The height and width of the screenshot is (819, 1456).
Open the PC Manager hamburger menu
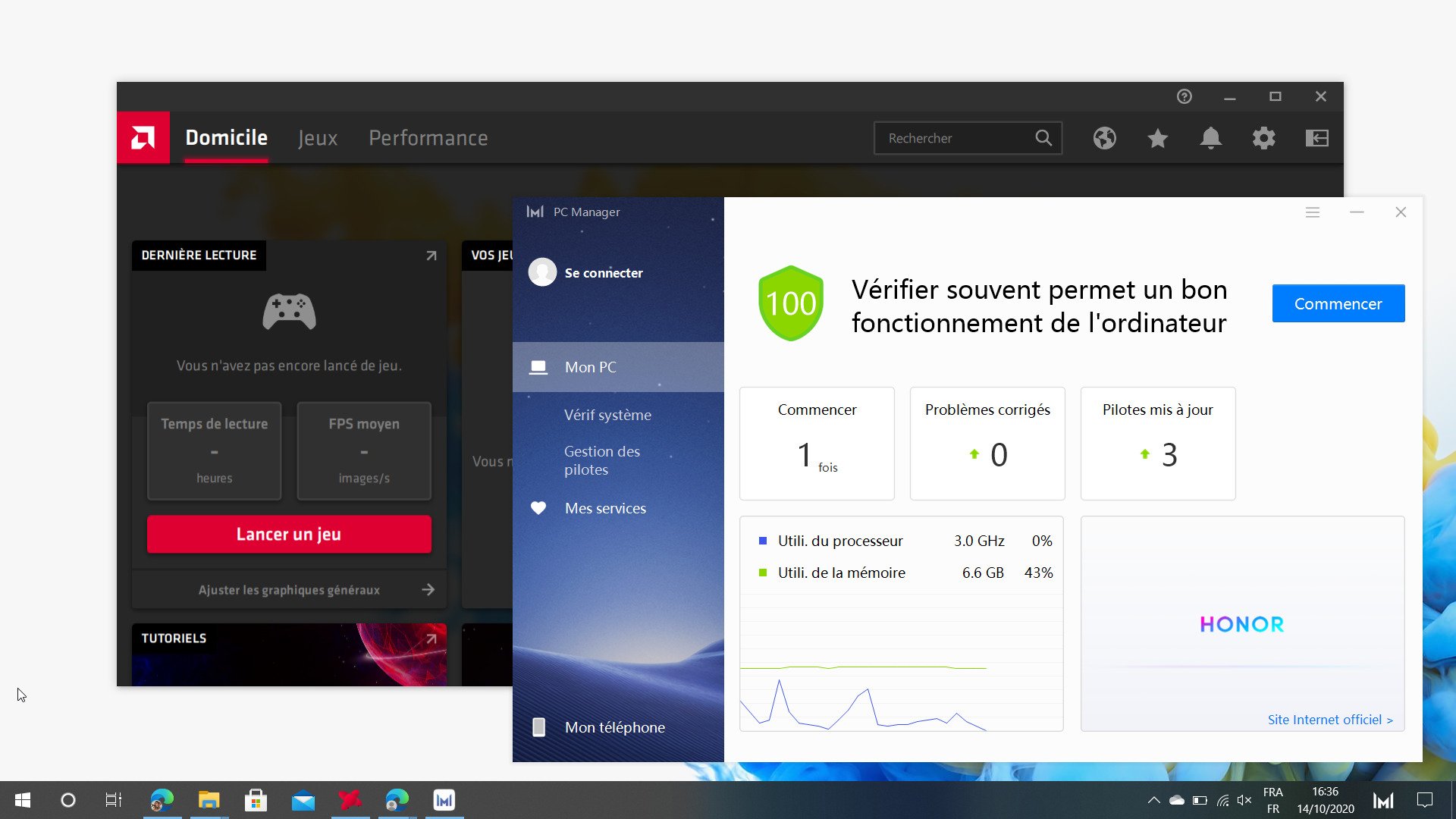click(1313, 212)
